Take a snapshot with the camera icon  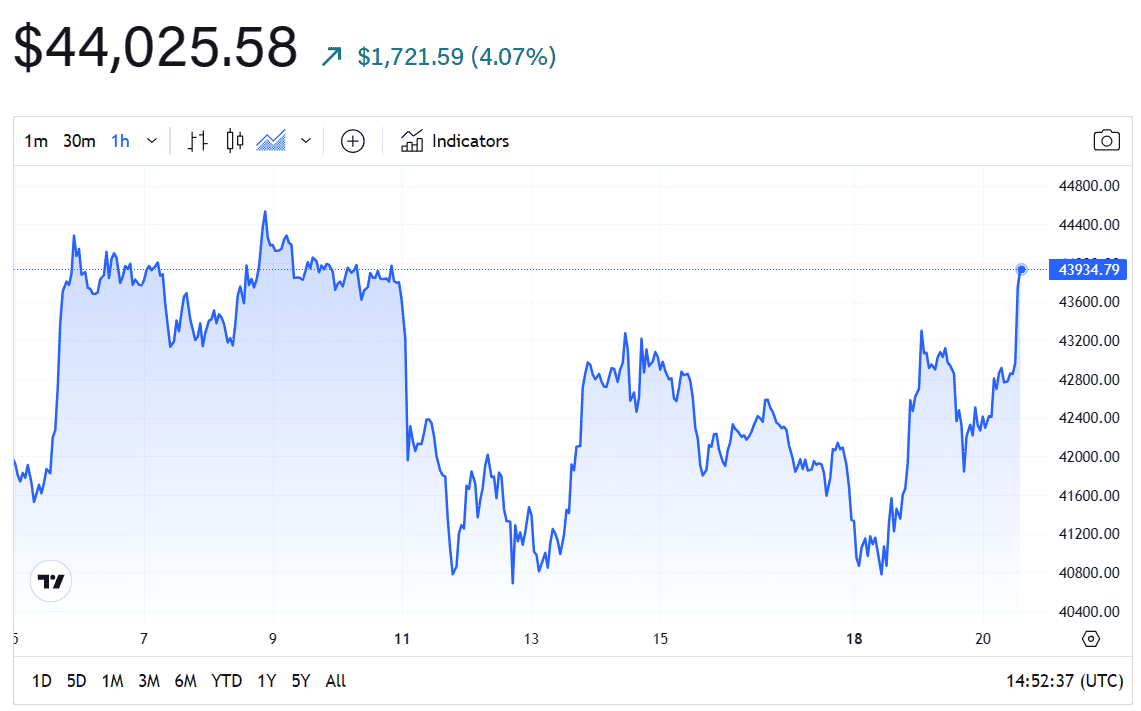(x=1106, y=141)
